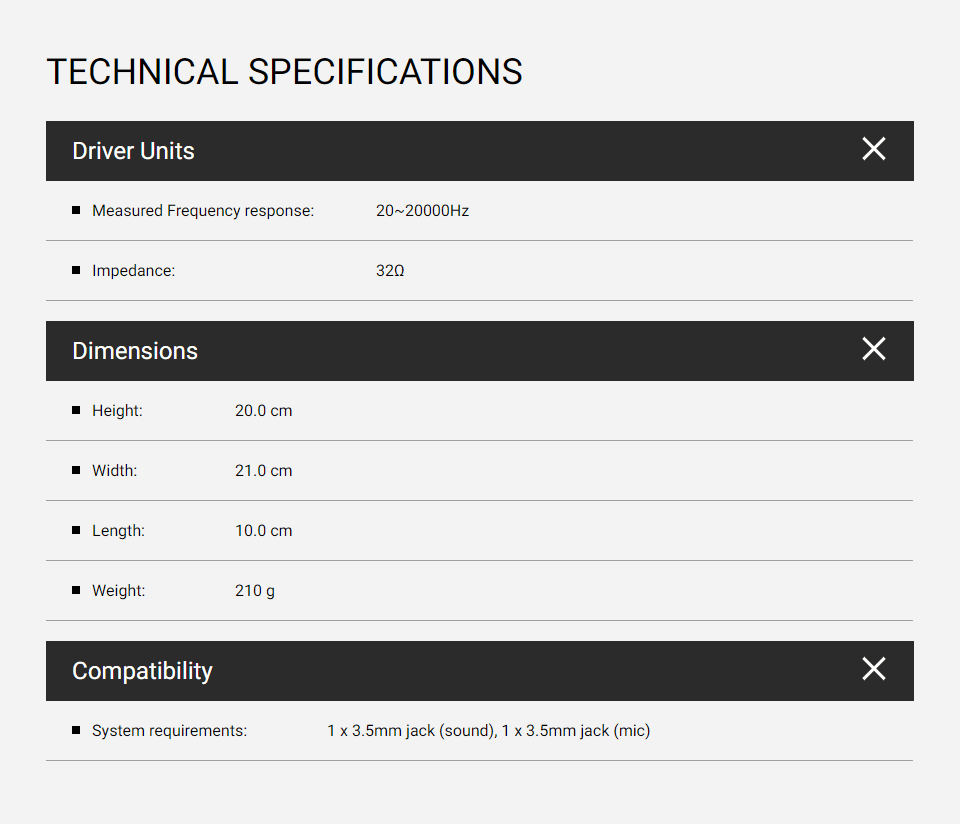
Task: Click the Weight label
Action: pos(118,591)
